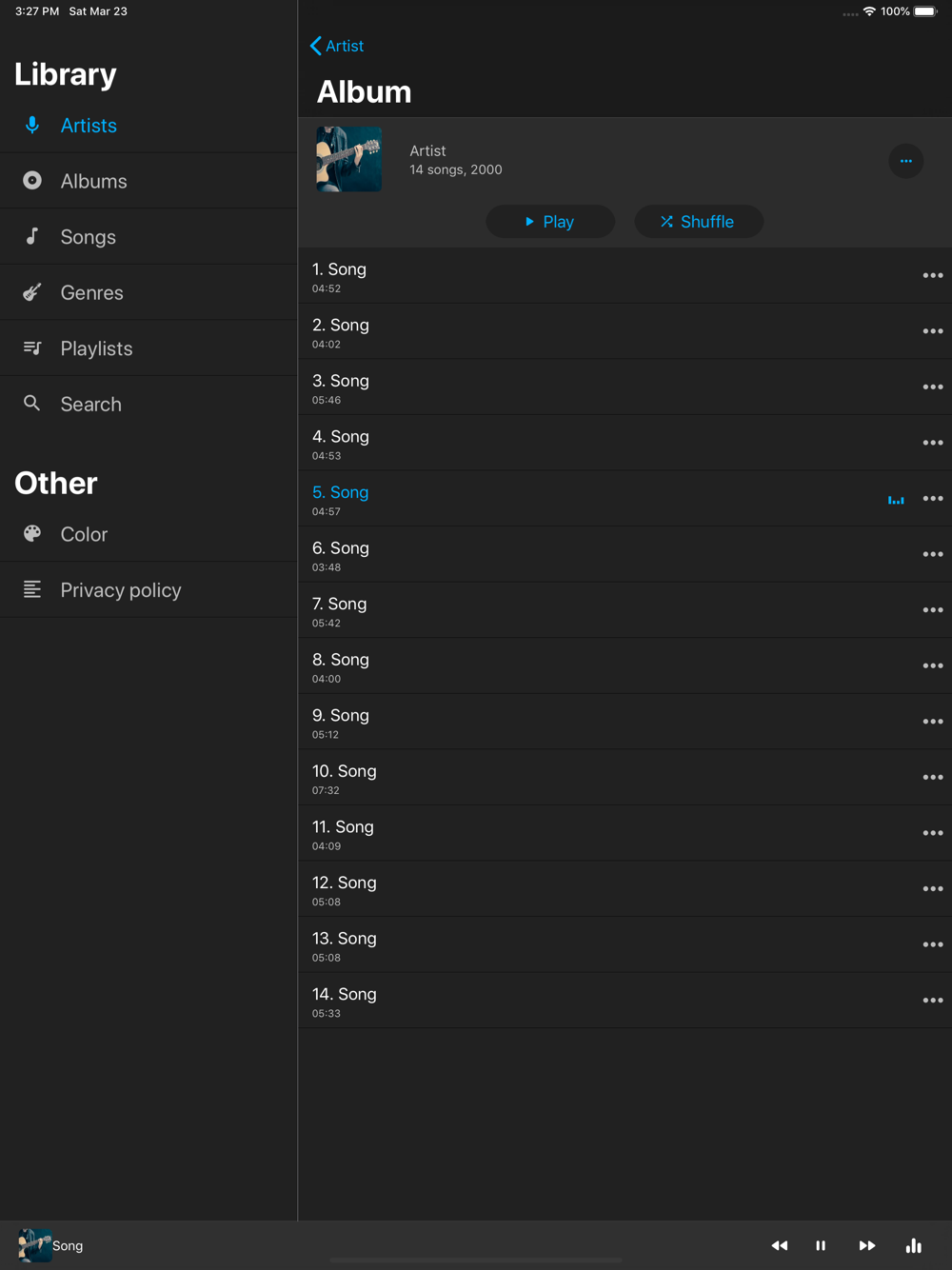952x1270 pixels.
Task: Tap the now playing thumbnail in the bottom bar
Action: pyautogui.click(x=34, y=1245)
